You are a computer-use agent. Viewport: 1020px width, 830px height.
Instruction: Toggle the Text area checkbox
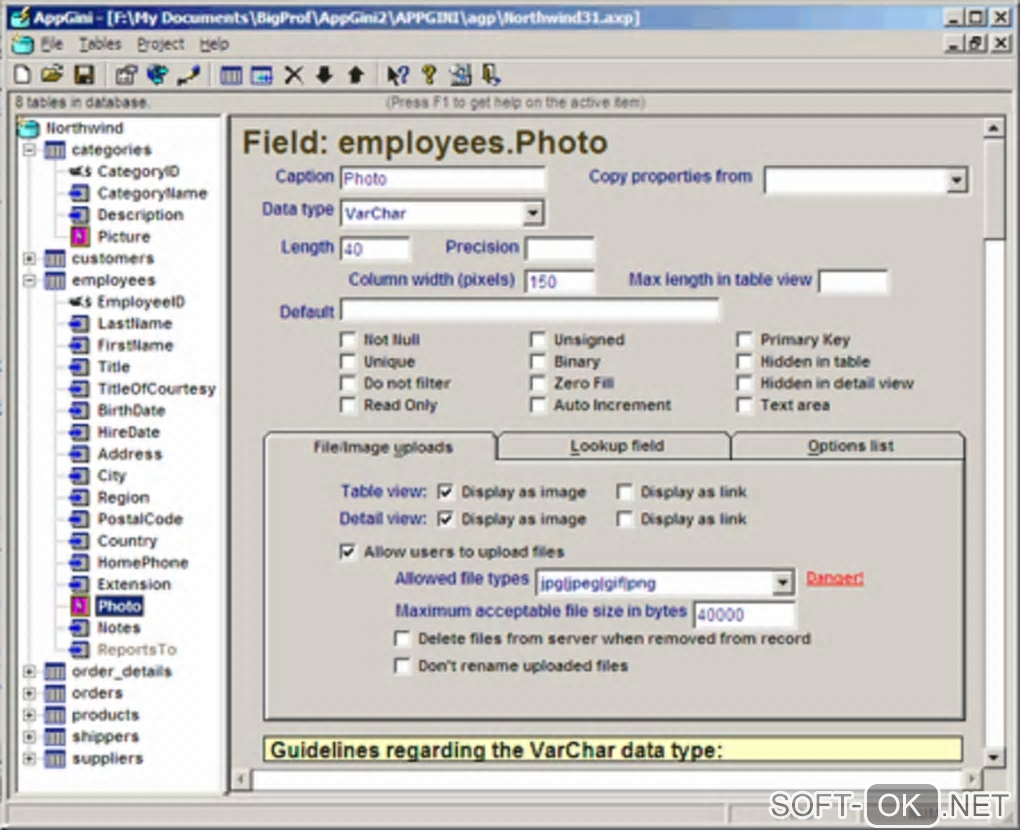[744, 405]
